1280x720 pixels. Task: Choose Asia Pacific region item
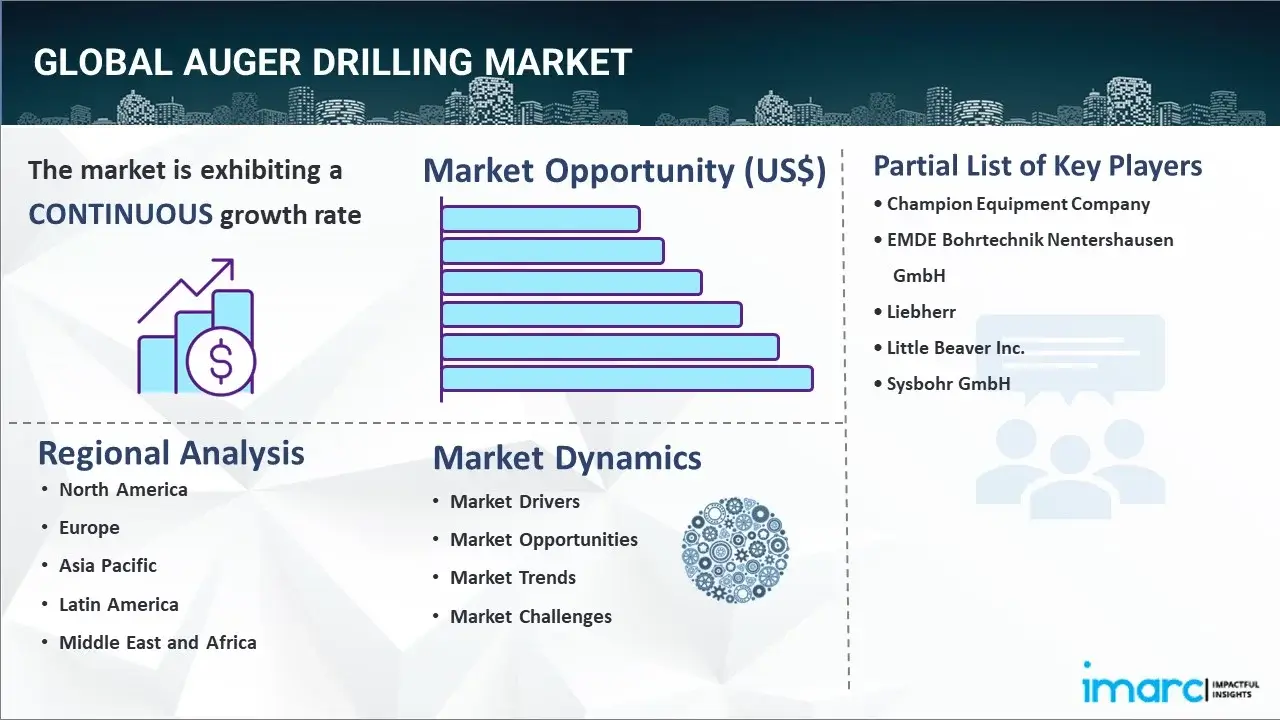coord(108,565)
